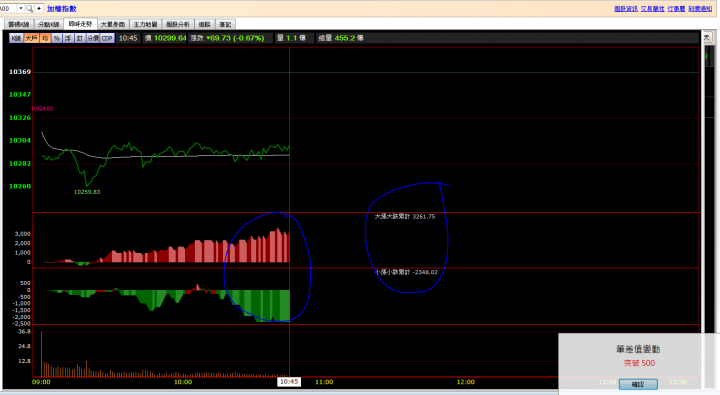Open the 個股分析 tab

coord(178,24)
